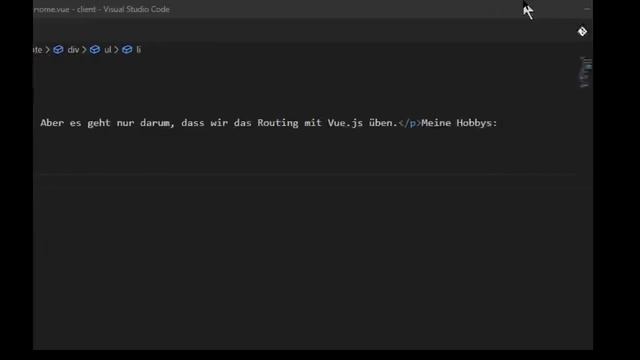640x360 pixels.
Task: Click the word 'Routing' in the editor line
Action: coord(278,123)
